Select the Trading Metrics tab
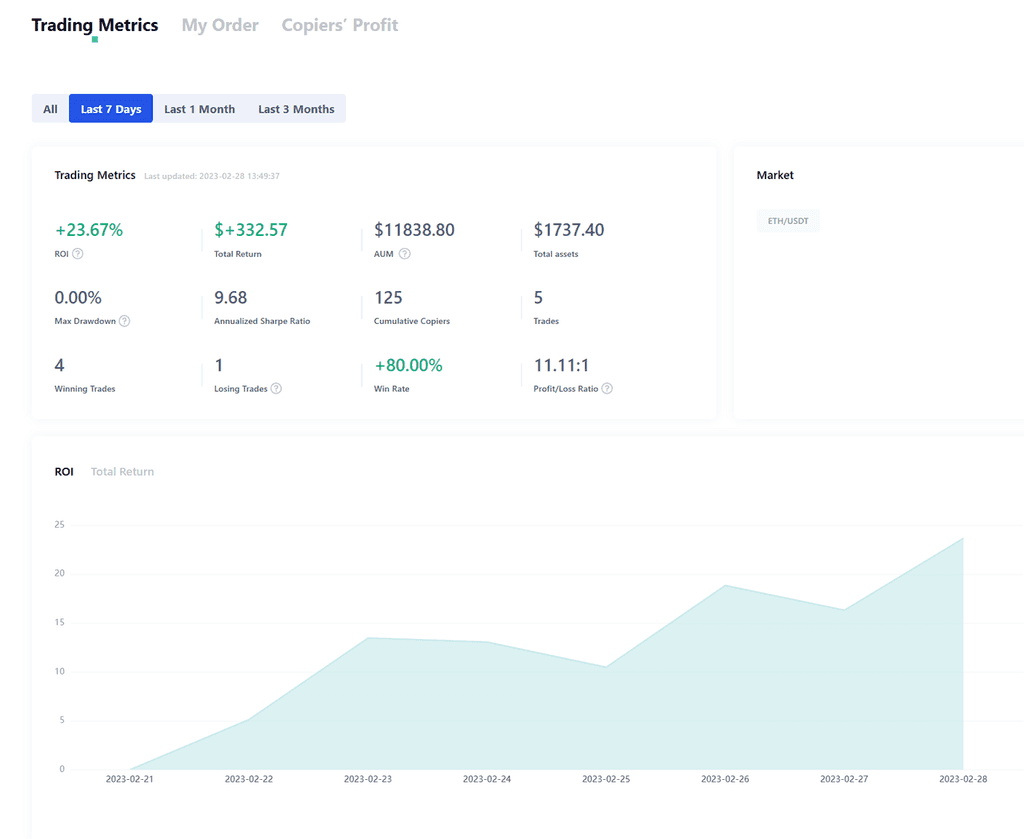 pos(95,25)
